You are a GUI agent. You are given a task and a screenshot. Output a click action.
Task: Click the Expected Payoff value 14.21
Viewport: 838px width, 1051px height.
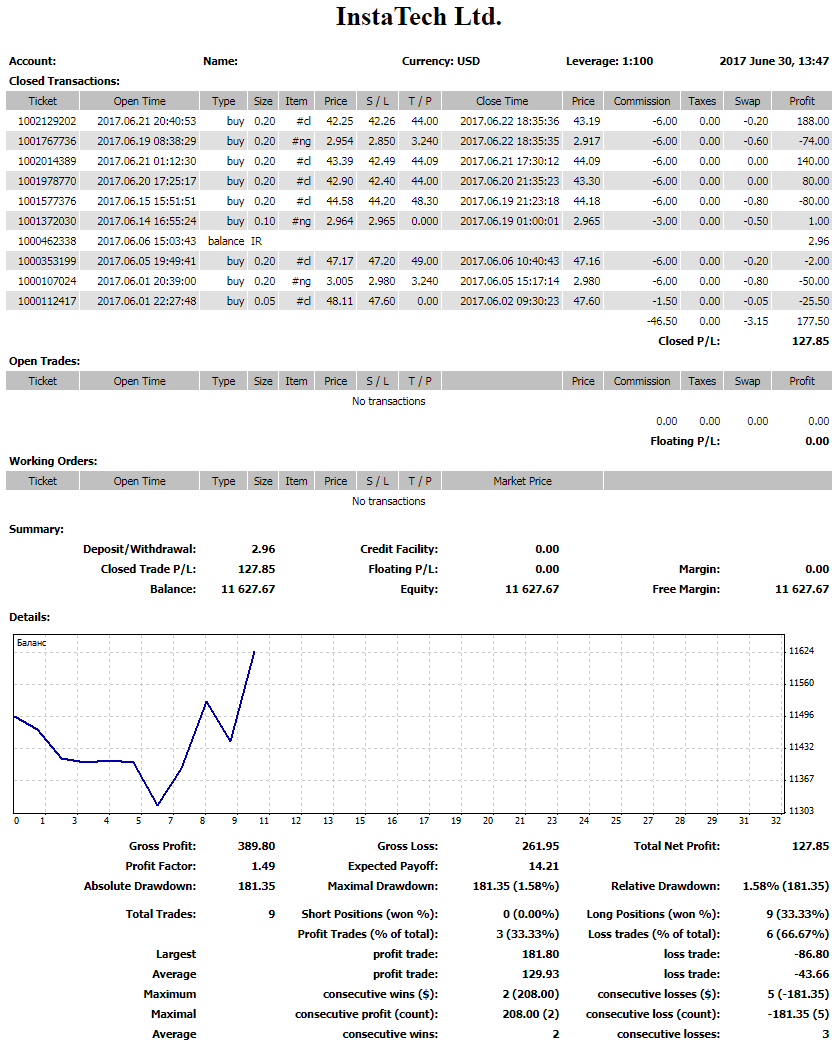(x=544, y=867)
